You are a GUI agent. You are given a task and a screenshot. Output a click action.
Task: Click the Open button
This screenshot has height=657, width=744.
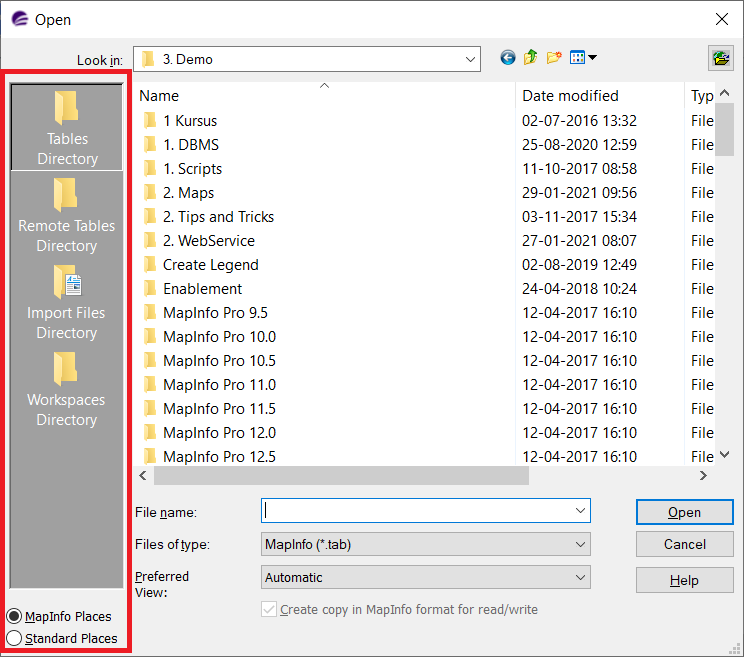tap(684, 512)
